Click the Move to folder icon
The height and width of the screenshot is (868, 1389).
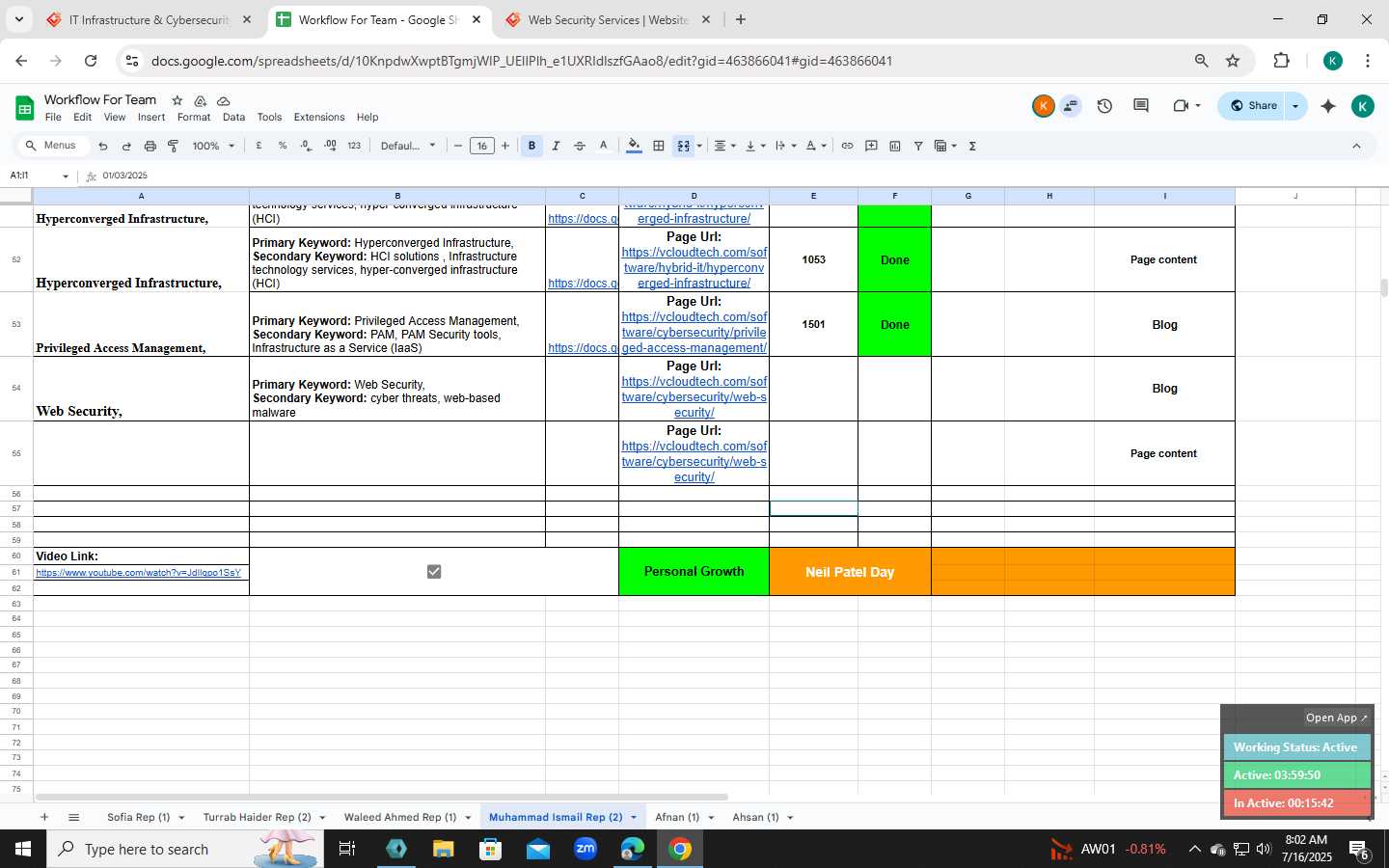[x=200, y=100]
